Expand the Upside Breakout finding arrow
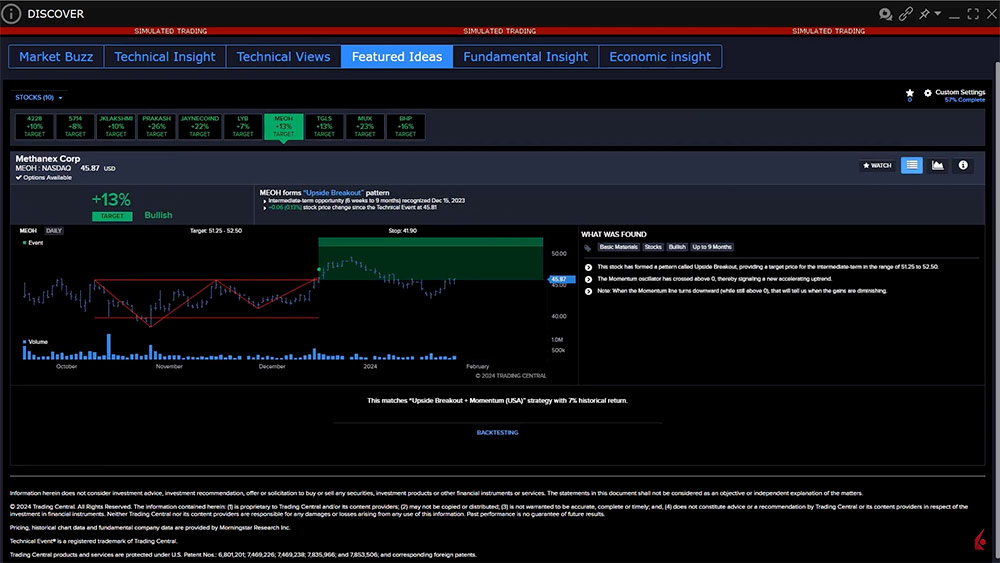Screen dimensions: 1000x563 tap(588, 267)
